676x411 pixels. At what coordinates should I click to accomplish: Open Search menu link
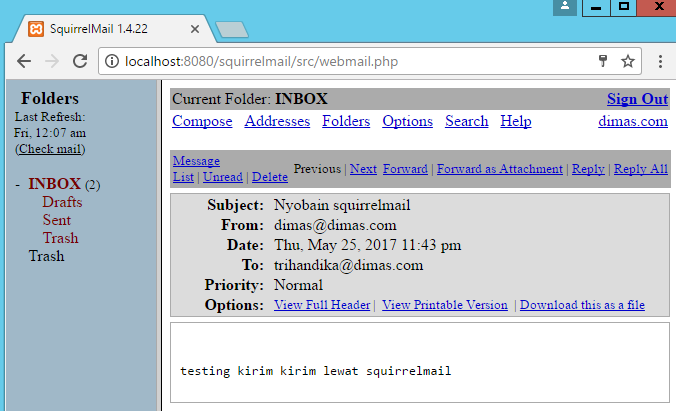point(467,121)
